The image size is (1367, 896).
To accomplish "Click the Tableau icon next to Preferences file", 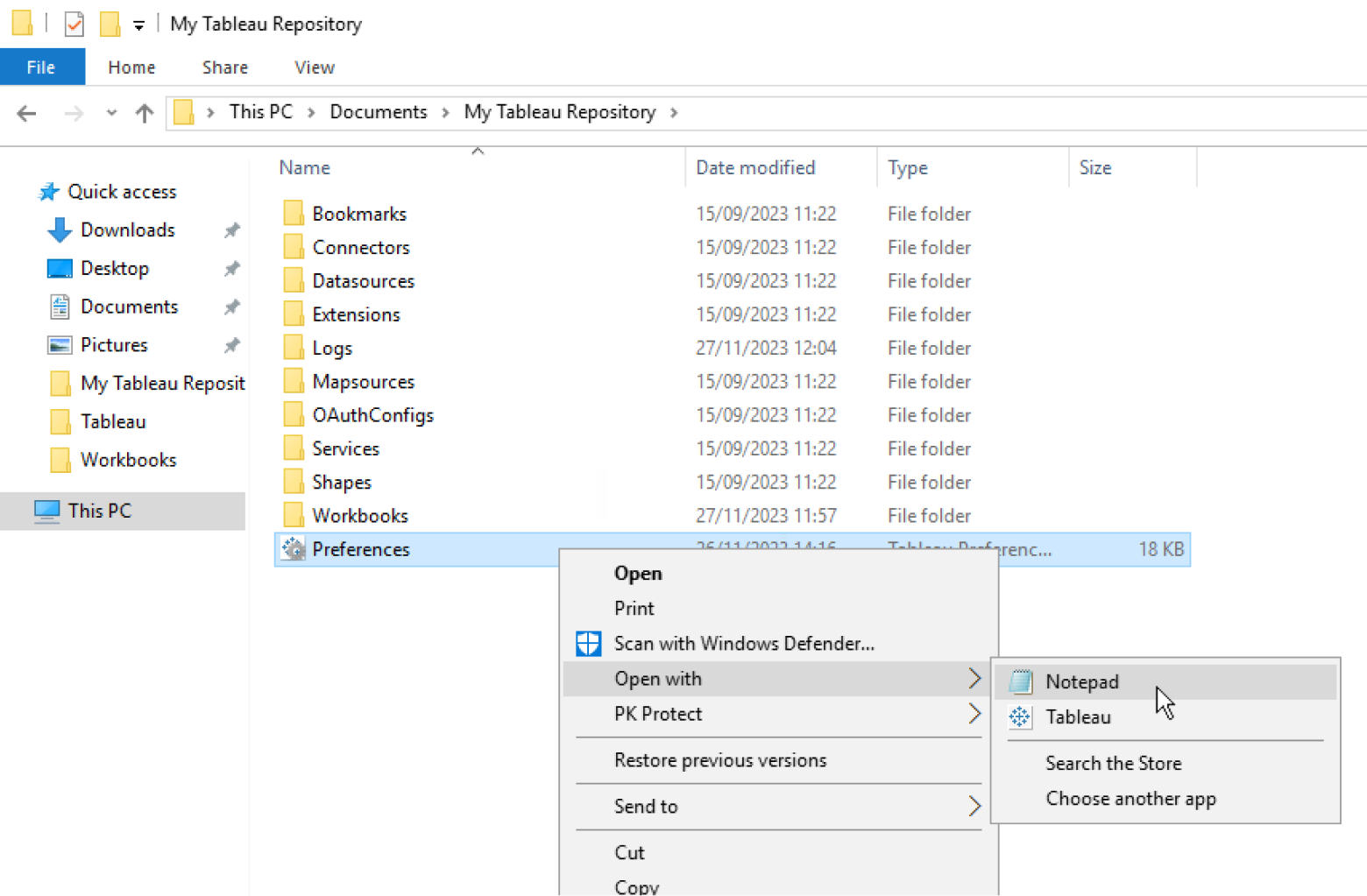I will pos(292,549).
